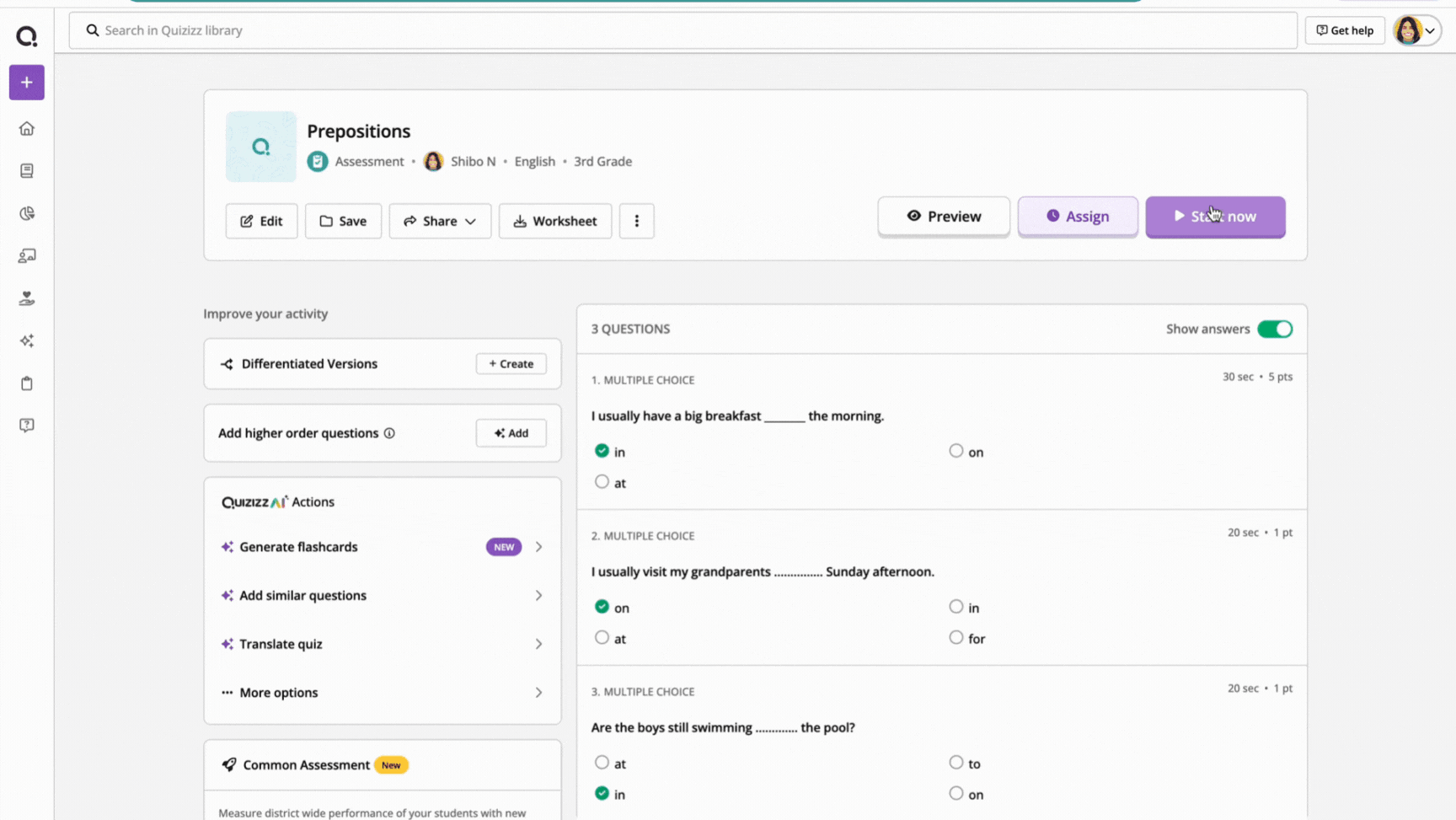
Task: Click the Start now button
Action: click(x=1215, y=217)
